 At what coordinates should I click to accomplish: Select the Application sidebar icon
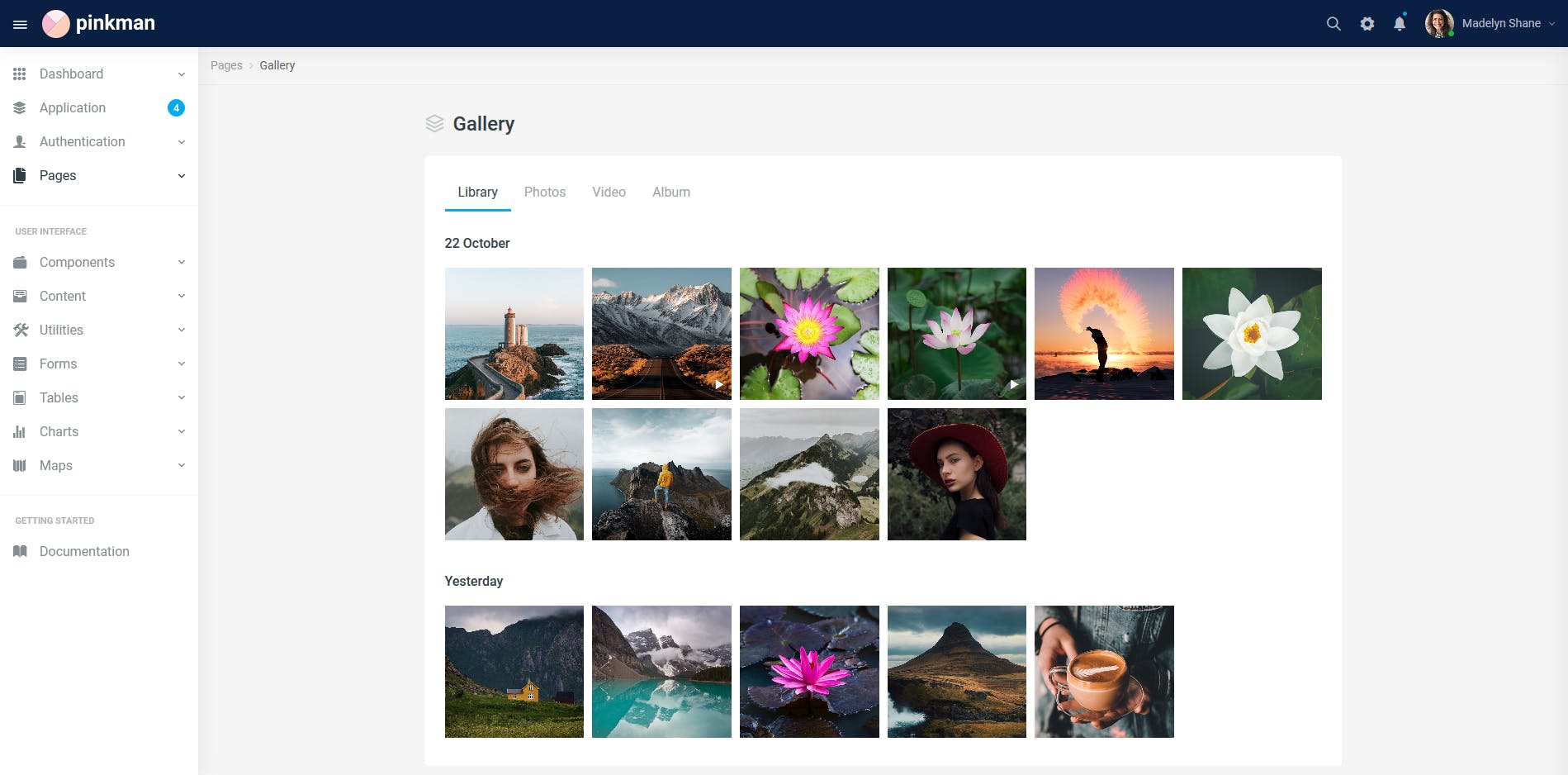[19, 107]
